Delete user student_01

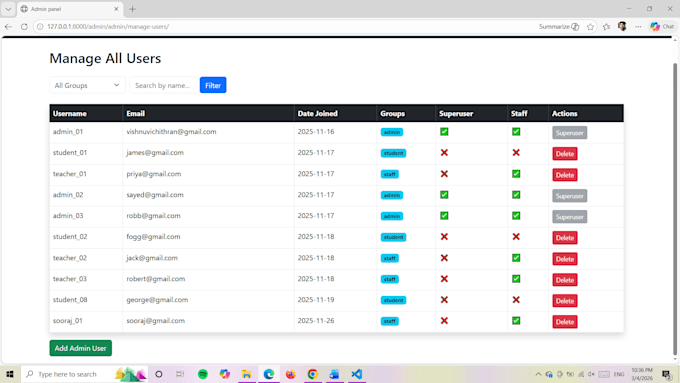[565, 154]
